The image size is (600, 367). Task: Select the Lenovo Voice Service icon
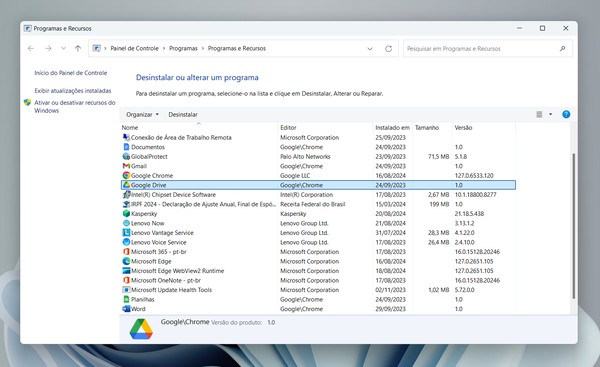tap(126, 242)
